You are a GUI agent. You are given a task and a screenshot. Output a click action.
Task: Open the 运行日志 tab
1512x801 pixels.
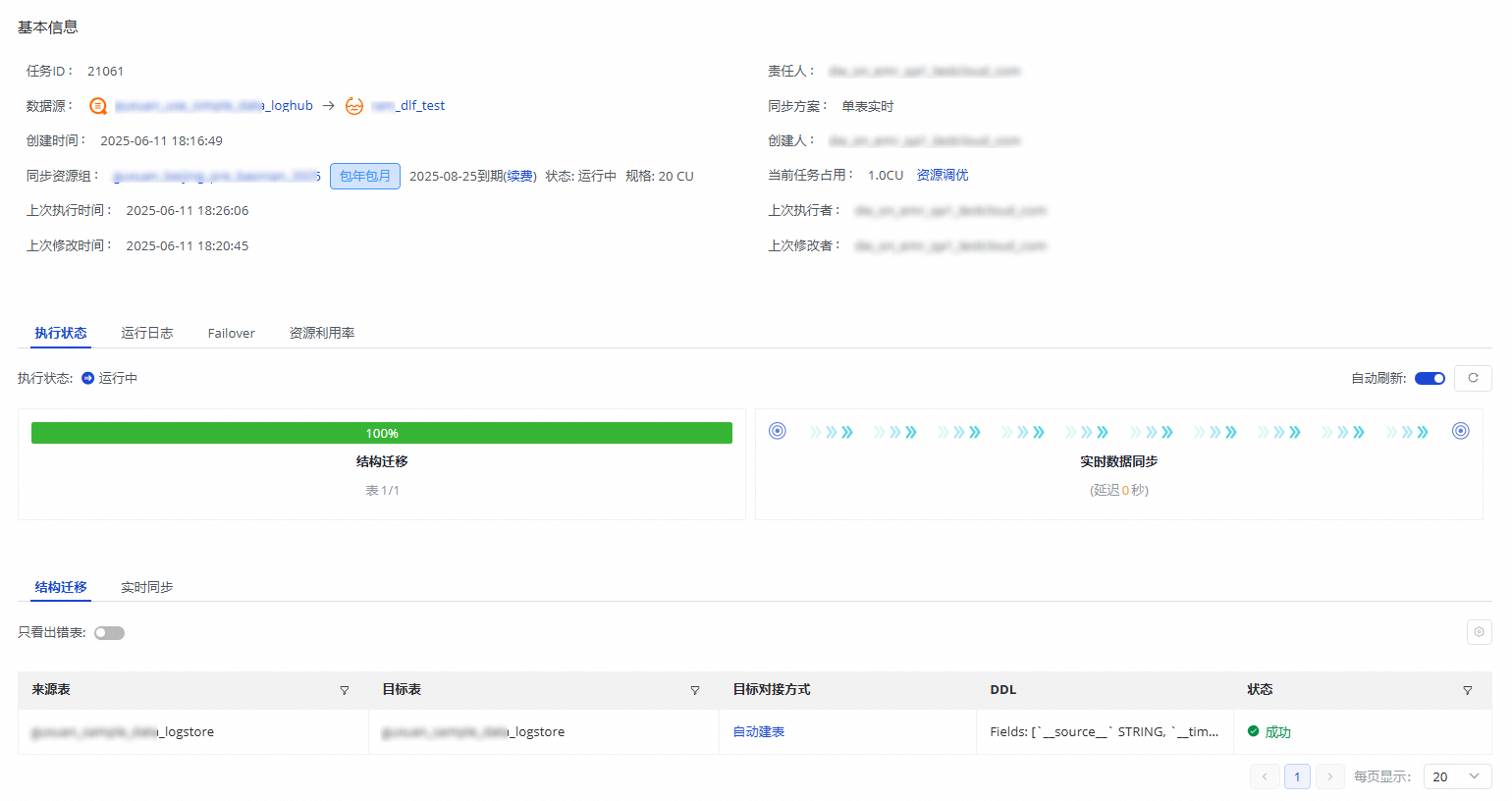click(147, 333)
